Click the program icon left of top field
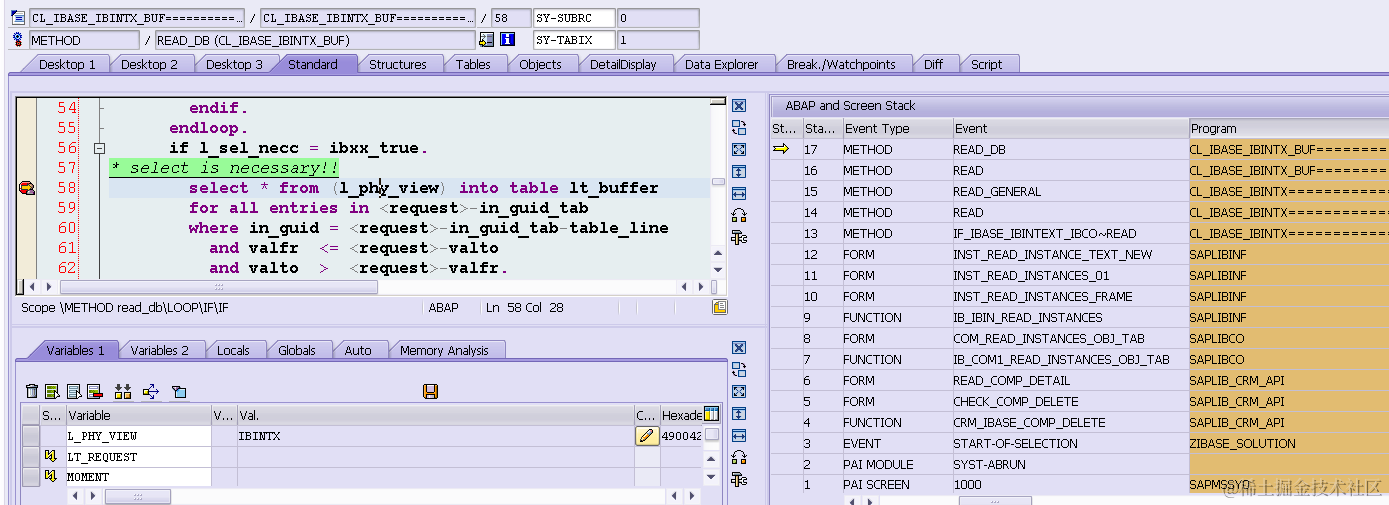 17,18
